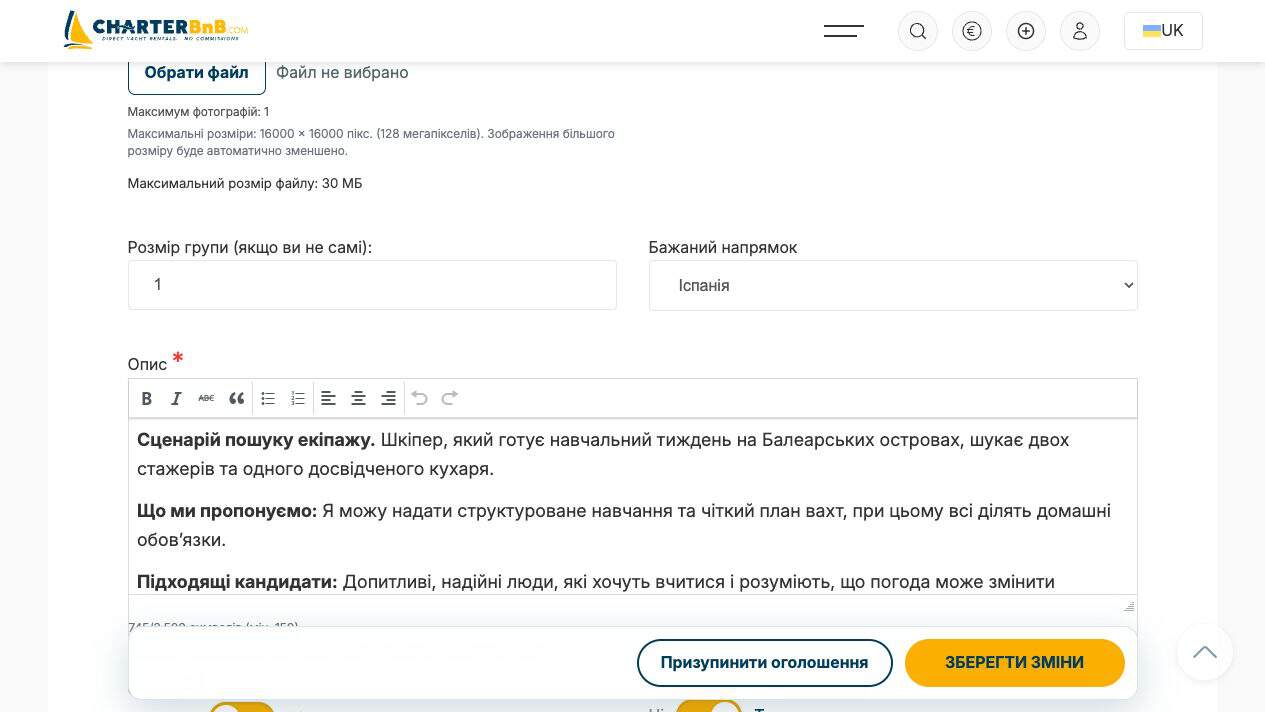Click the scroll-to-top arrow button
The image size is (1265, 712).
pyautogui.click(x=1205, y=653)
